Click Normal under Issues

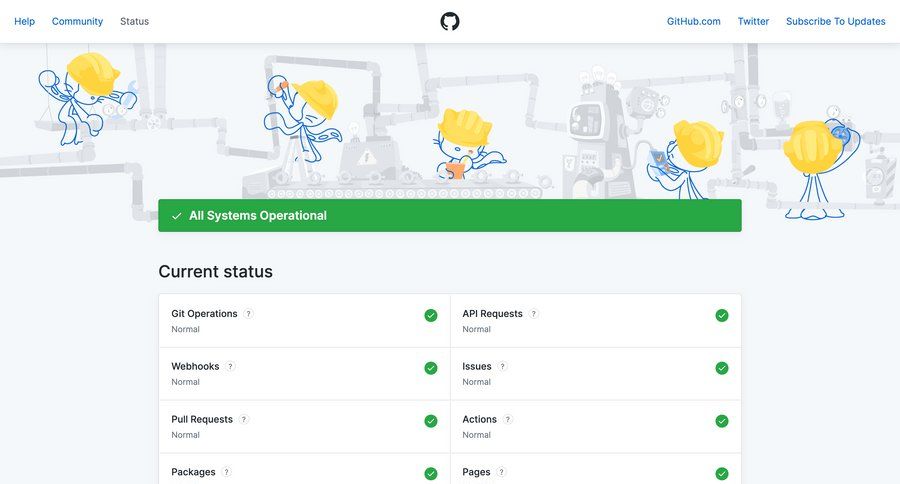[x=476, y=382]
